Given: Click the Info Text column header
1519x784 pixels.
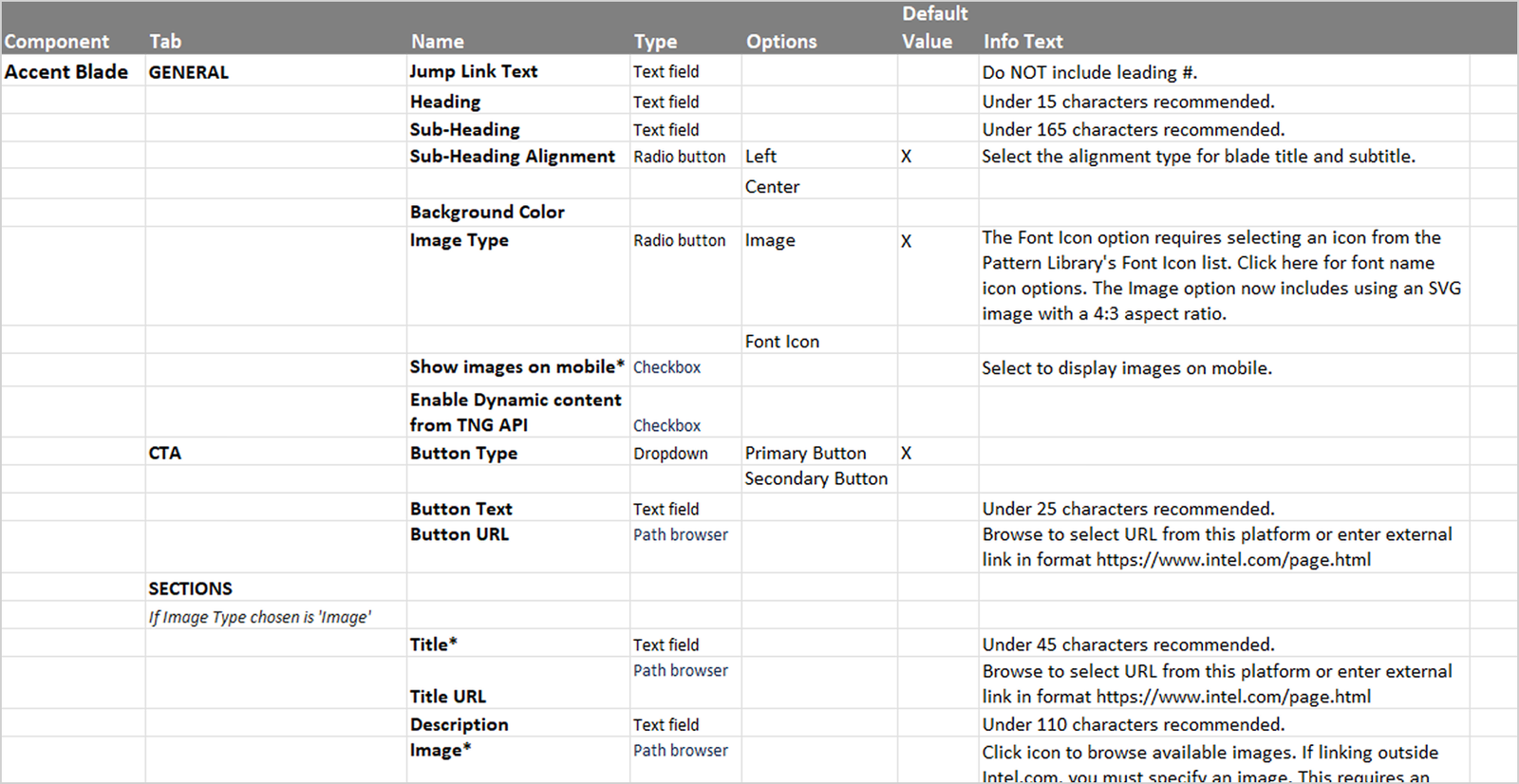Looking at the screenshot, I should pyautogui.click(x=1022, y=42).
